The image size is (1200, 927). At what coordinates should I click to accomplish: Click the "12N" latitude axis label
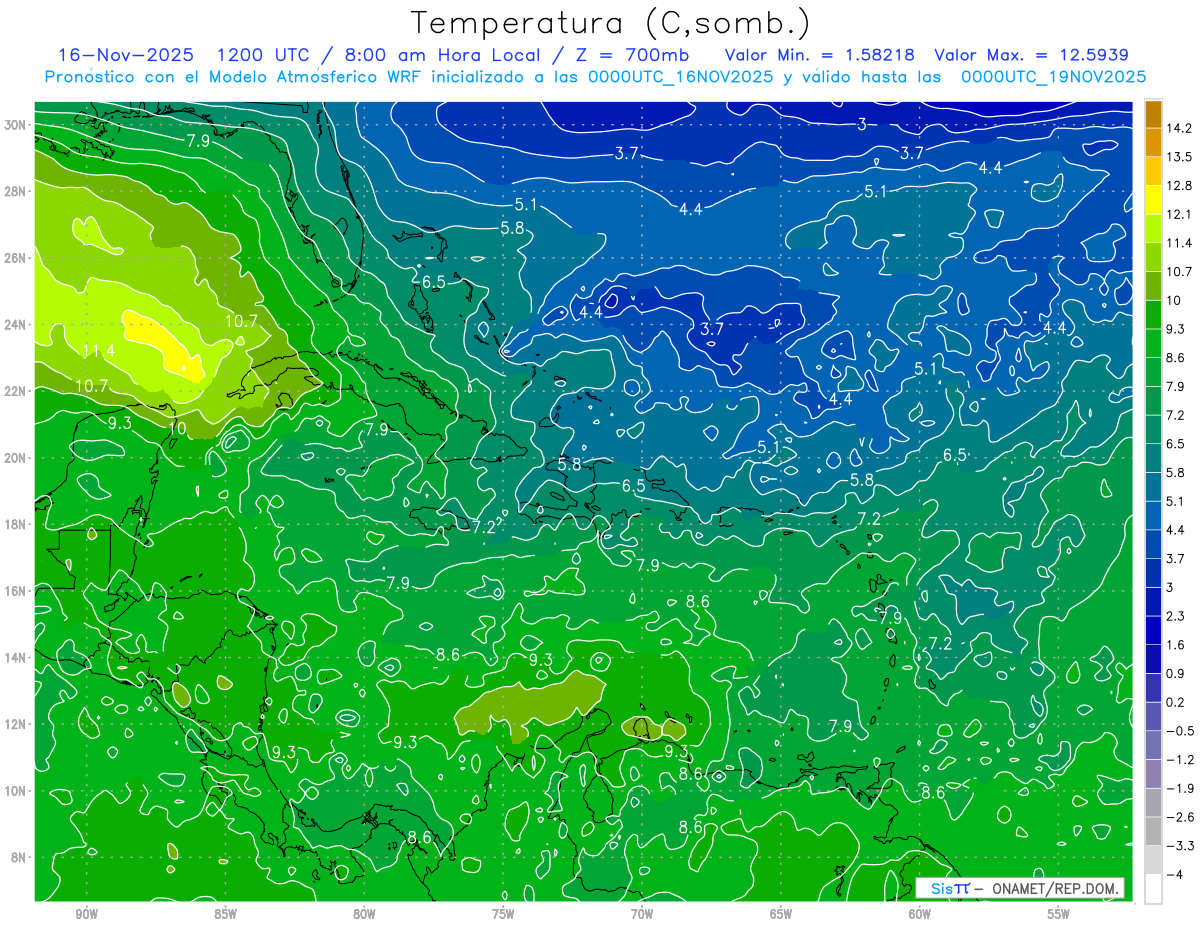[15, 724]
